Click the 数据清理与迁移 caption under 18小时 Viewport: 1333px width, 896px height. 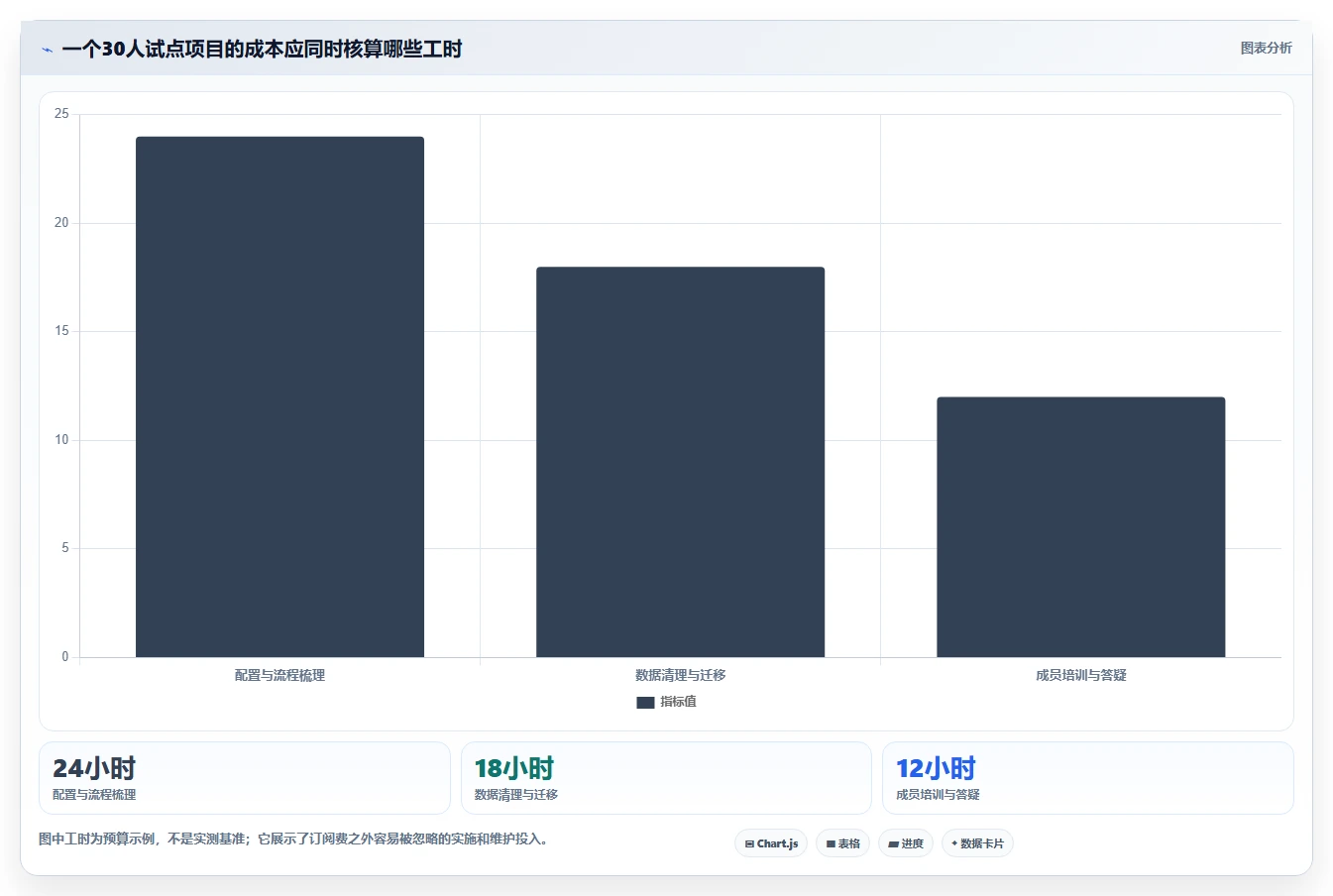[x=516, y=795]
